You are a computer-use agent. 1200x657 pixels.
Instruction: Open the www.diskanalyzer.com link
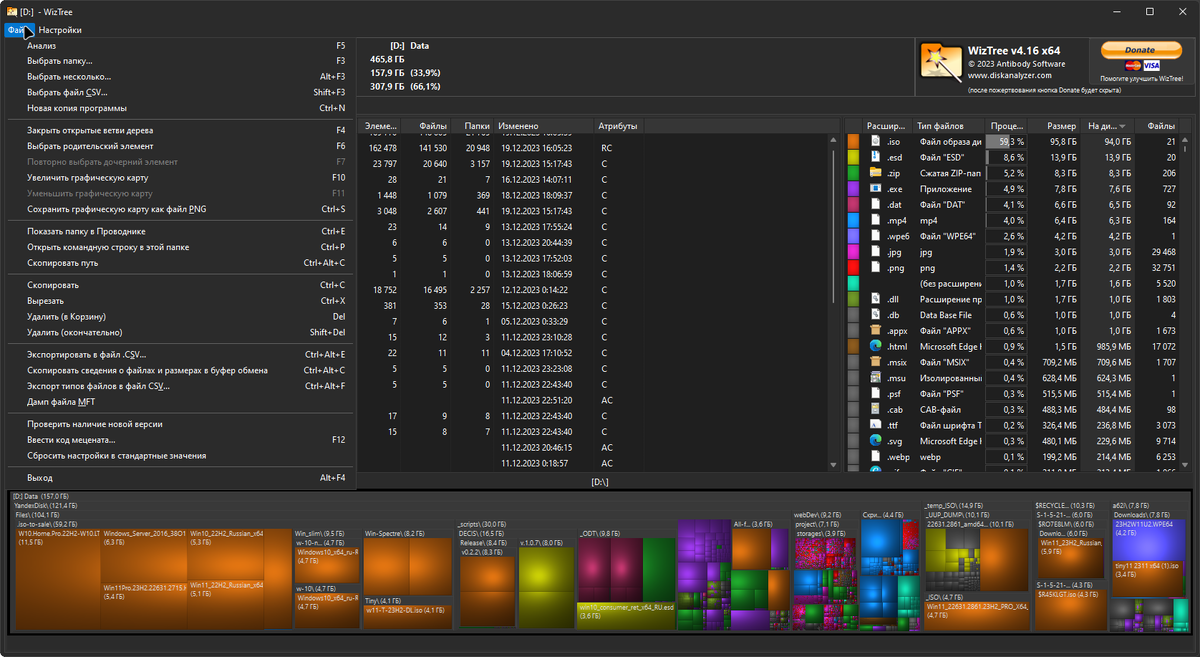coord(1010,75)
